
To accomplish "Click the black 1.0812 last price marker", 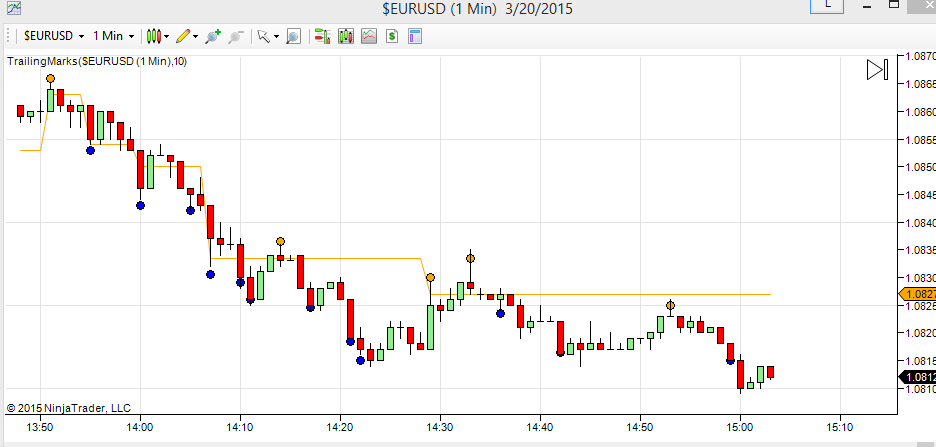I will [917, 377].
